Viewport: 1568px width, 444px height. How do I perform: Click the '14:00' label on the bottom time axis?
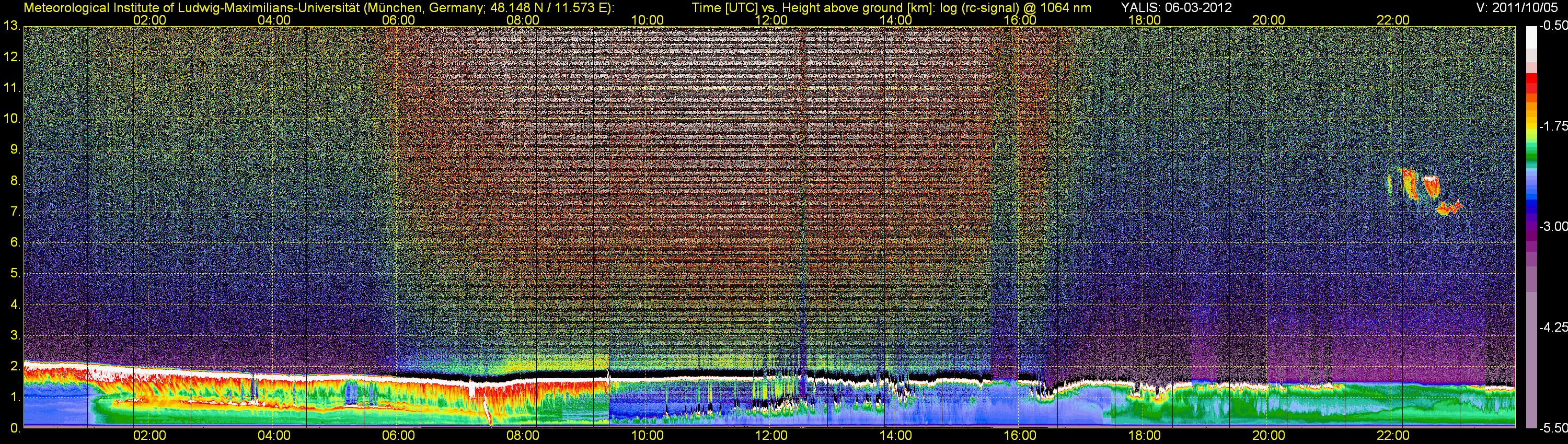(896, 436)
